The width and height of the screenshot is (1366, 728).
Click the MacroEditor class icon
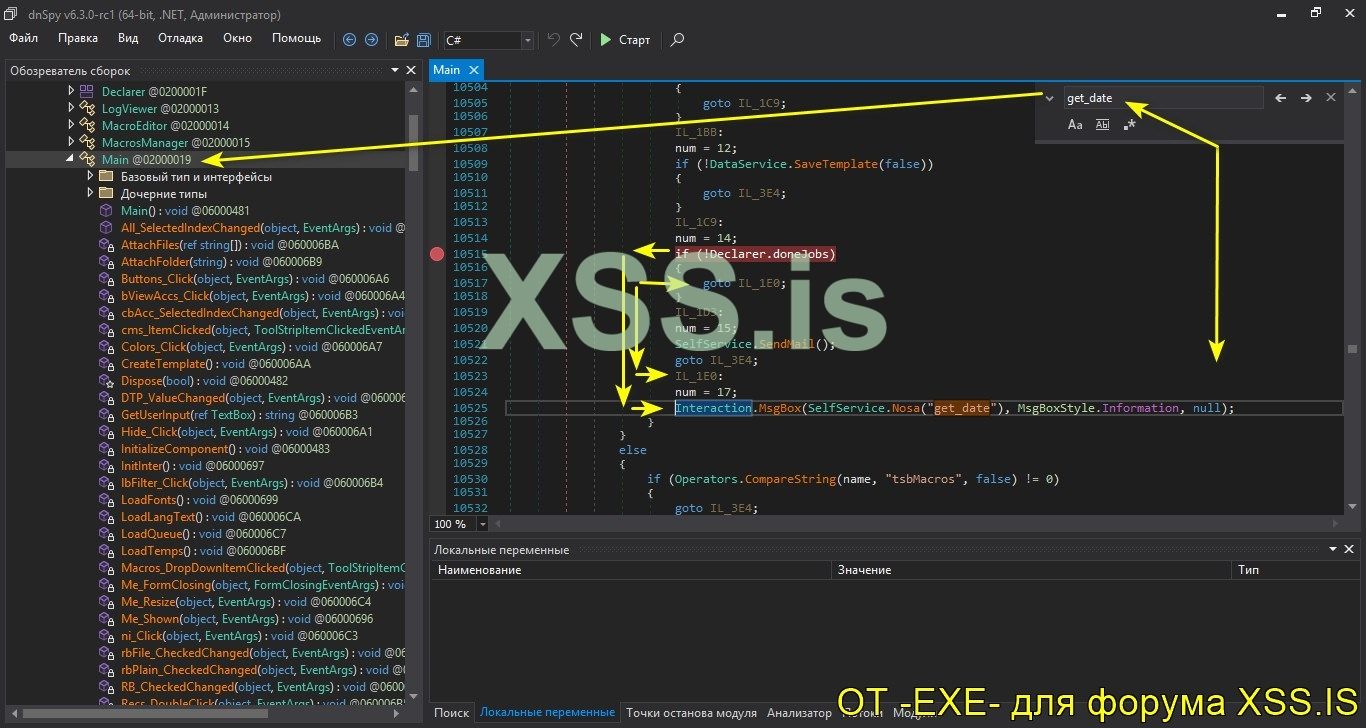coord(87,125)
